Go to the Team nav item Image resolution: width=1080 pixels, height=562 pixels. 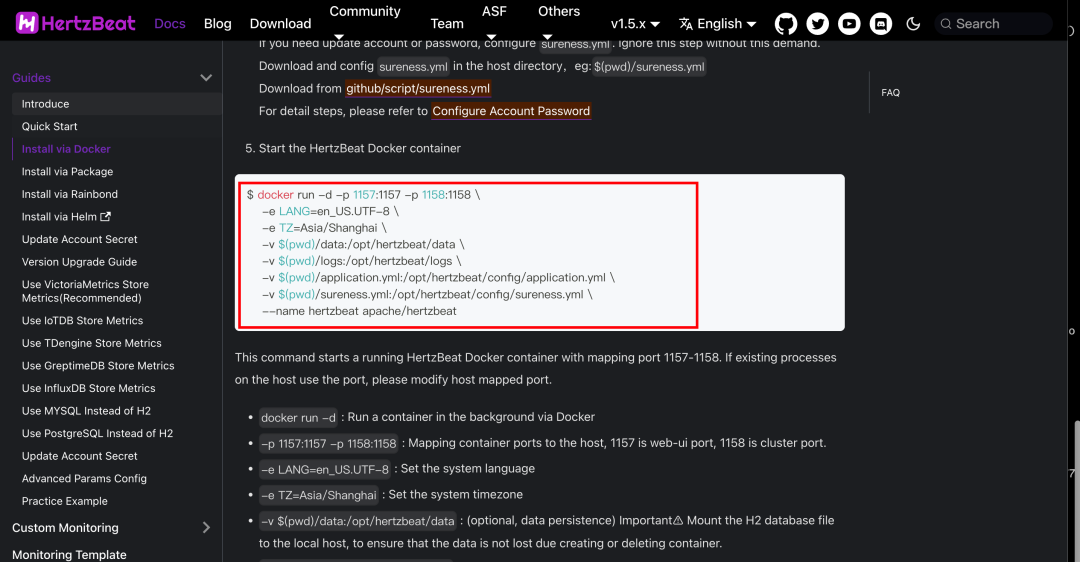447,24
